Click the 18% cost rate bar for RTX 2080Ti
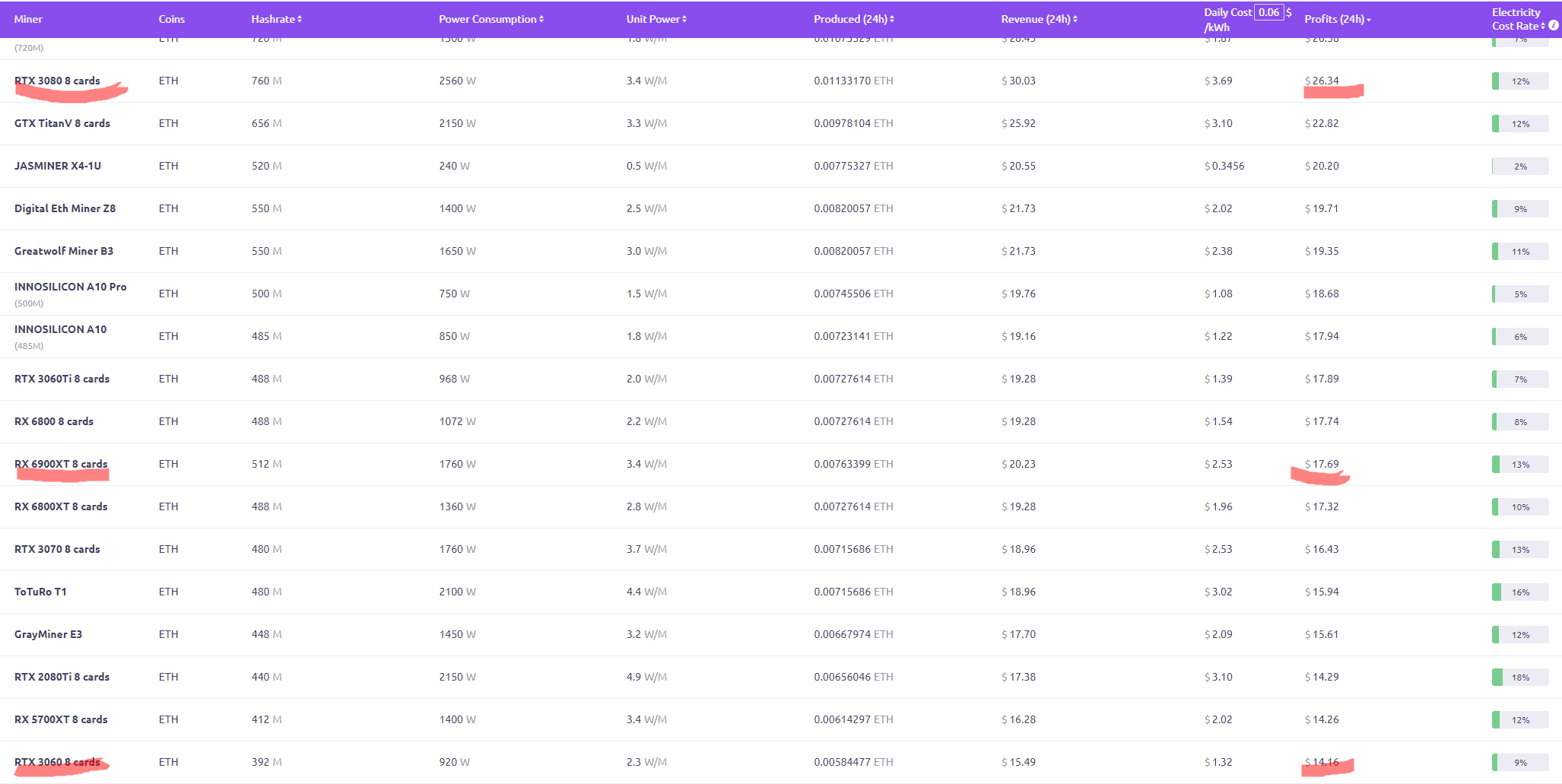The height and width of the screenshot is (784, 1562). (x=1520, y=678)
